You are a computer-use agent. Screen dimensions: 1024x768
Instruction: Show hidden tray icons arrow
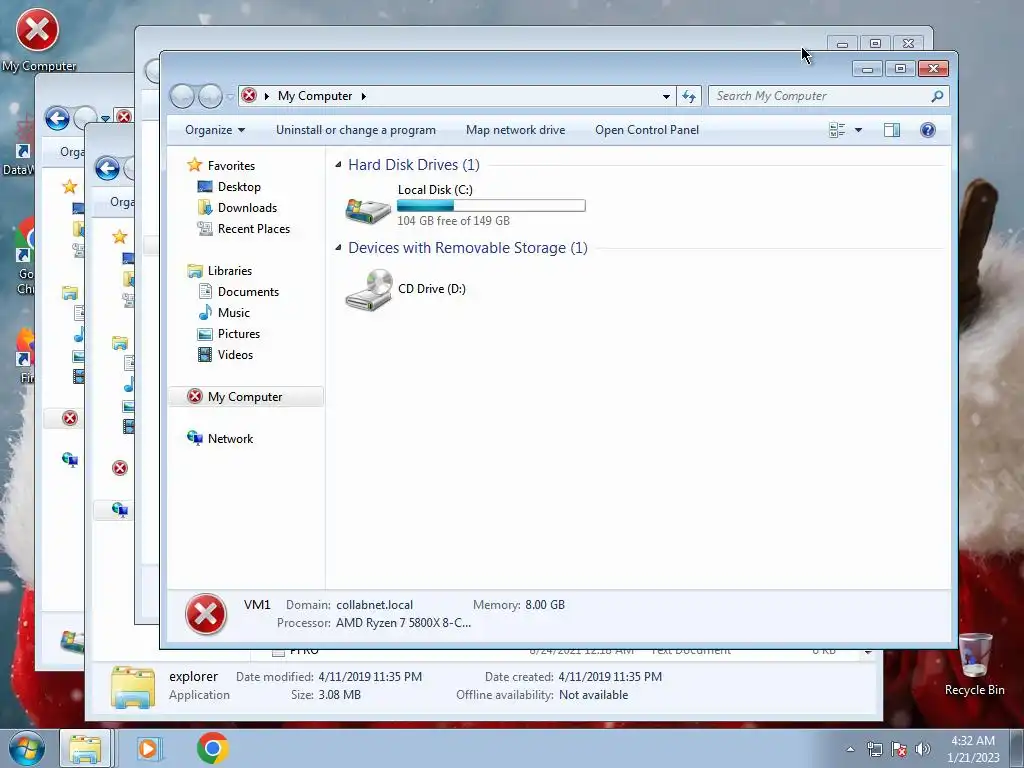click(x=850, y=749)
